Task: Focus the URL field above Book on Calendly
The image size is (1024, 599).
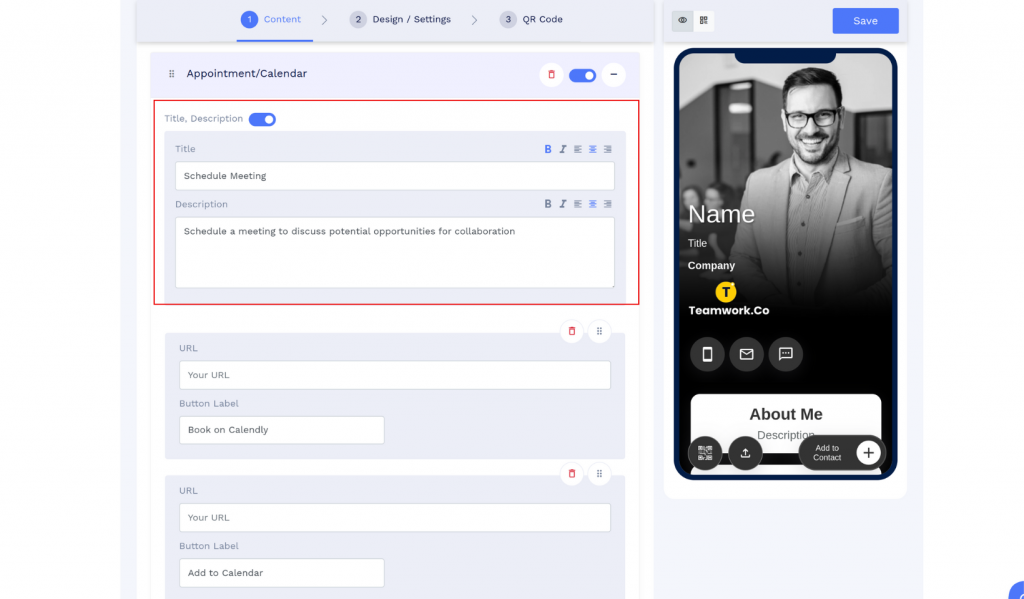Action: 394,375
